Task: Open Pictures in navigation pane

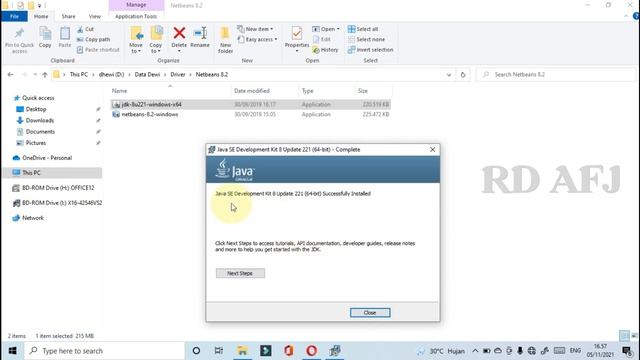Action: [36, 143]
